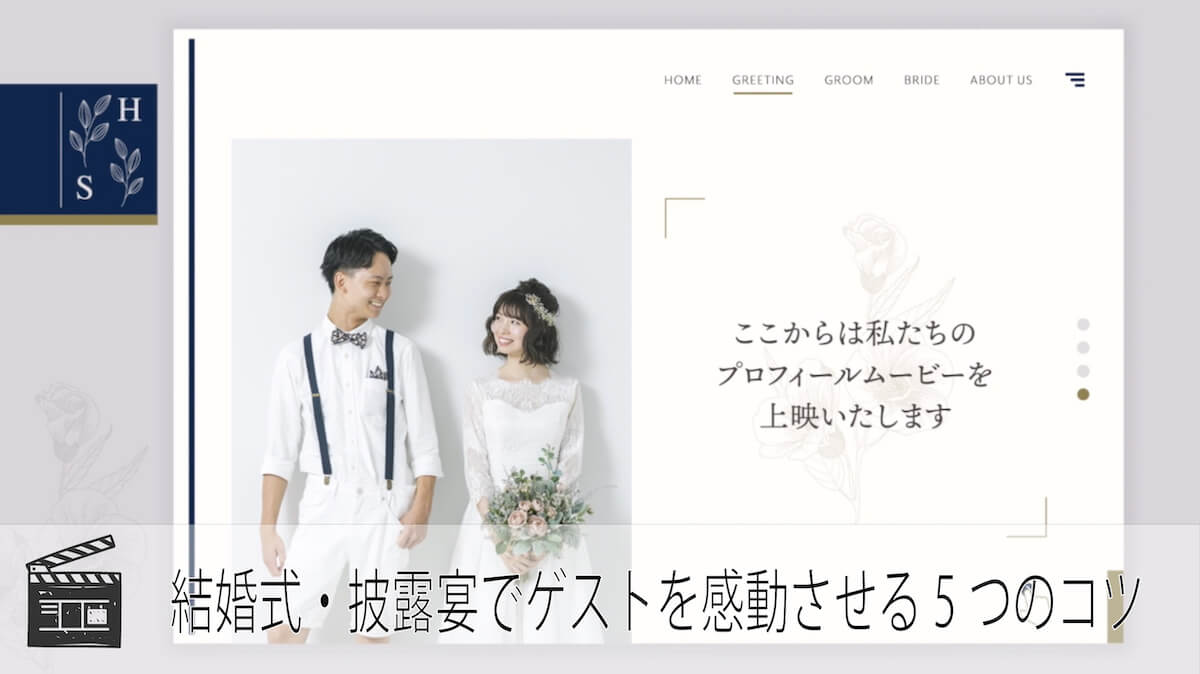Click the gold underline beneath GREETING

click(x=763, y=92)
